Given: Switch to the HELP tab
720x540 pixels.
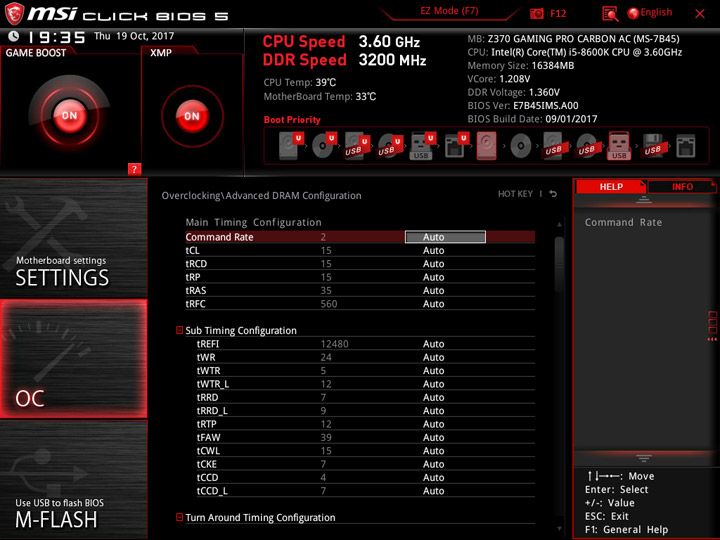Looking at the screenshot, I should 611,186.
